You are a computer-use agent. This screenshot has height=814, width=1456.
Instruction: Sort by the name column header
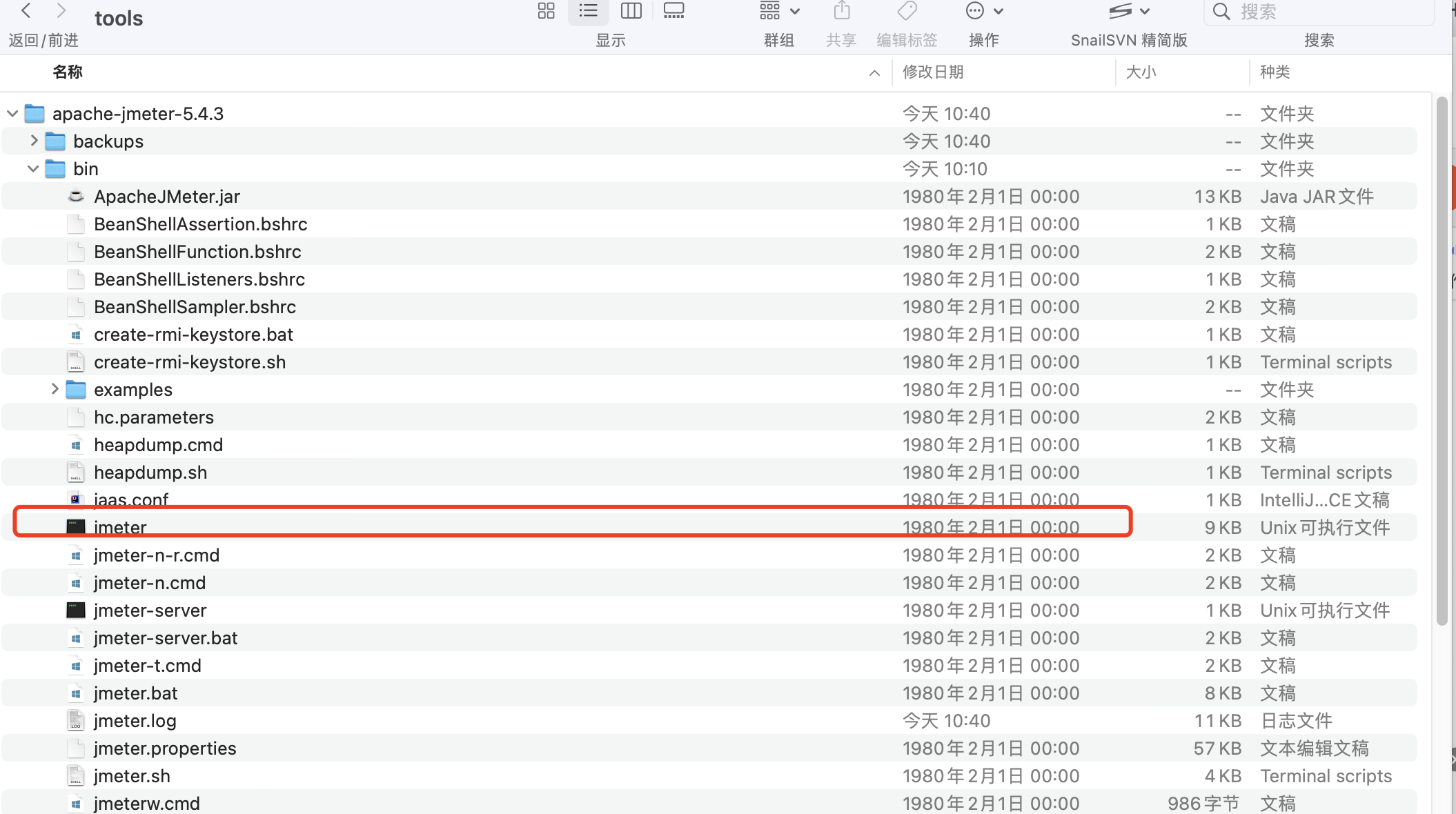pos(68,72)
